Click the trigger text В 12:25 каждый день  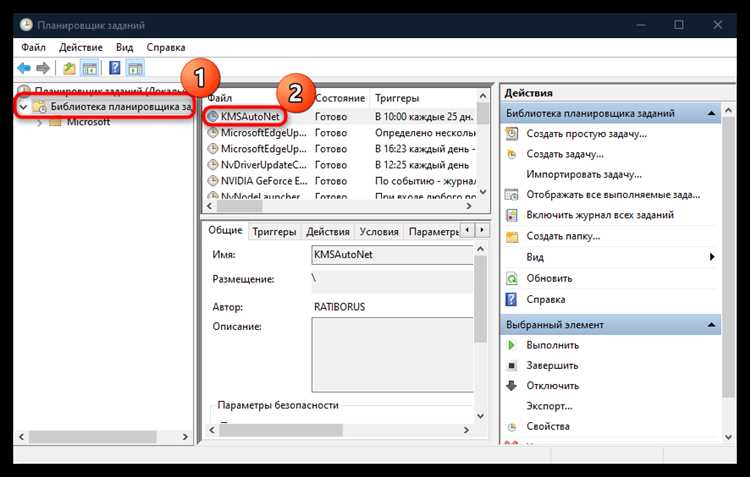pos(422,165)
